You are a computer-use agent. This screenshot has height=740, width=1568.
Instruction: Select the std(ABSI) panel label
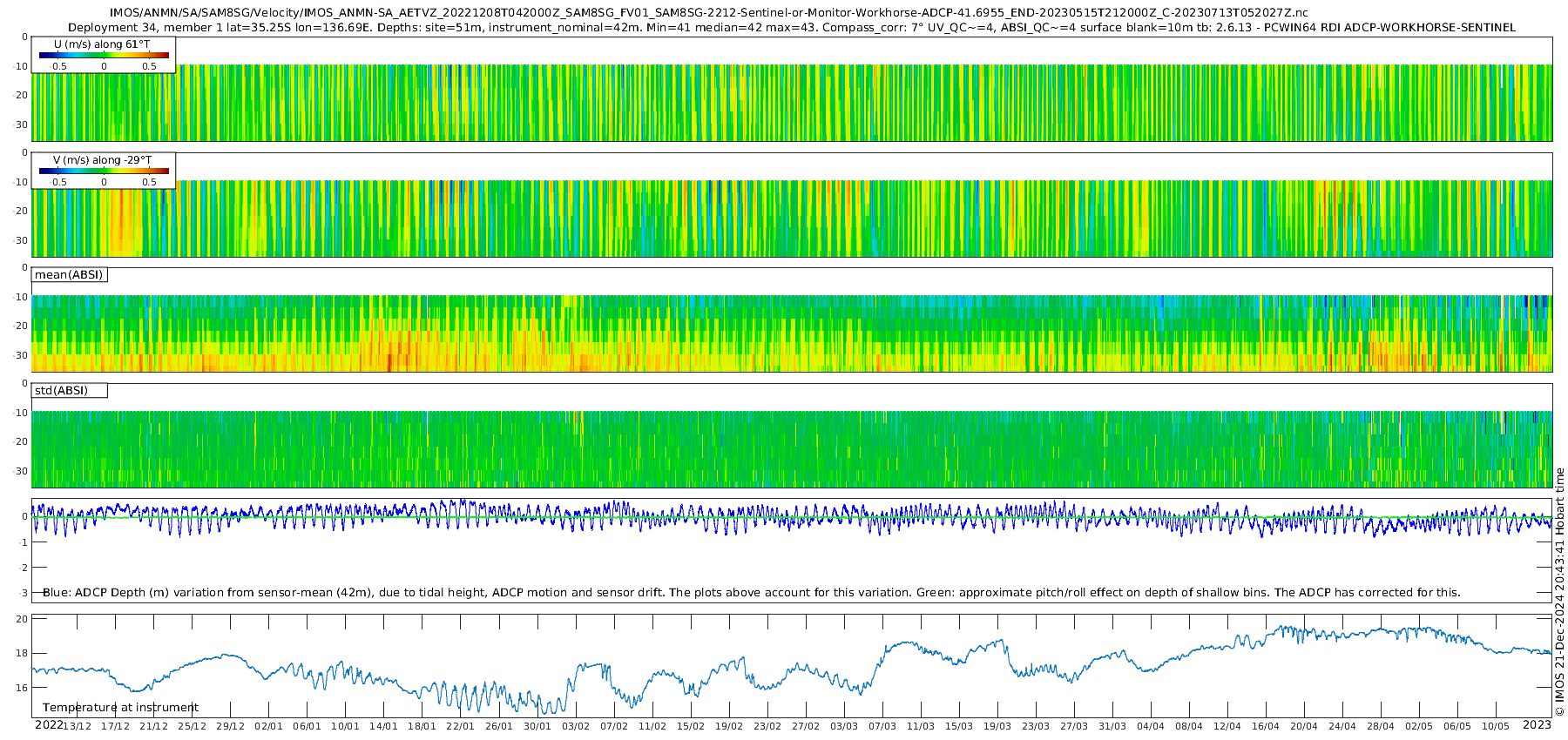tap(61, 391)
